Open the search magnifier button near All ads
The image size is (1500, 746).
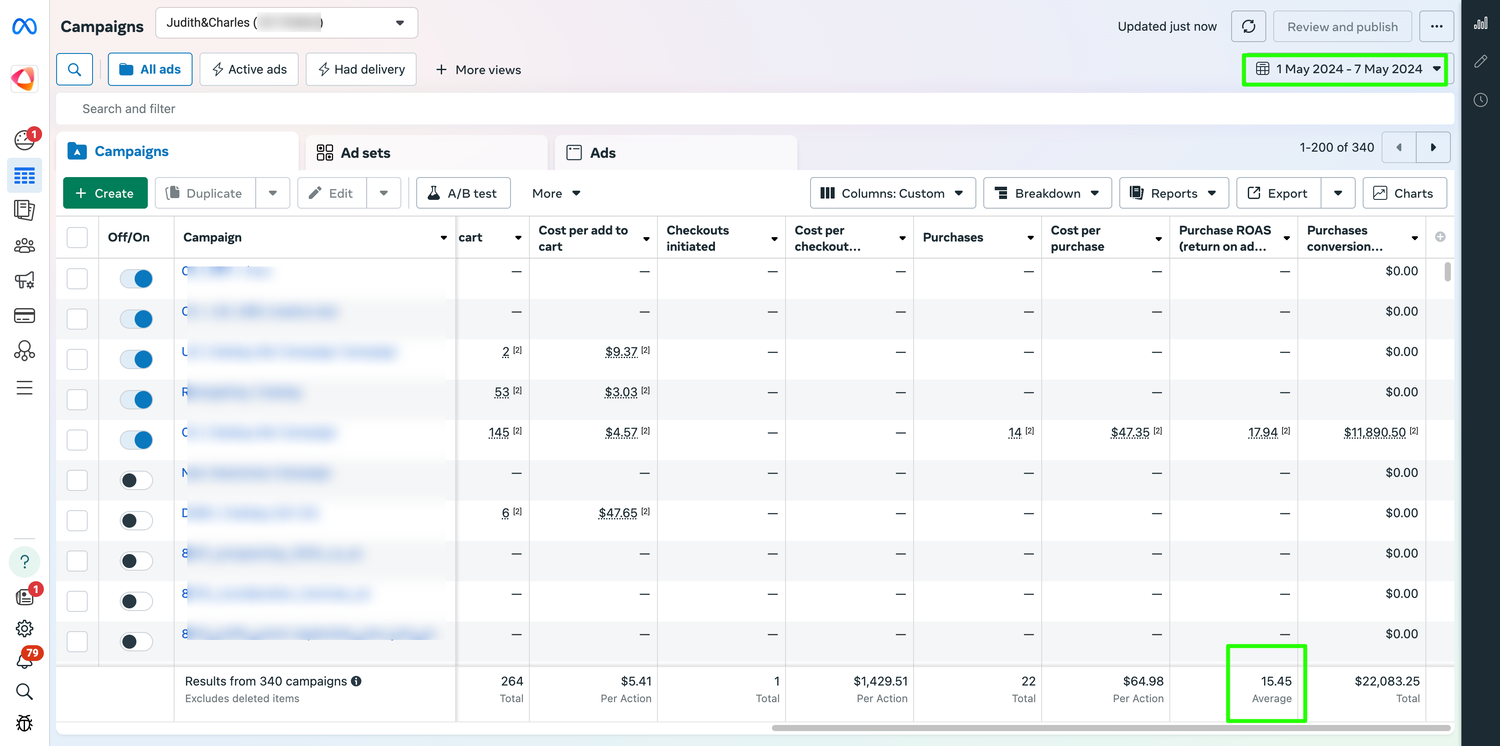[x=75, y=70]
